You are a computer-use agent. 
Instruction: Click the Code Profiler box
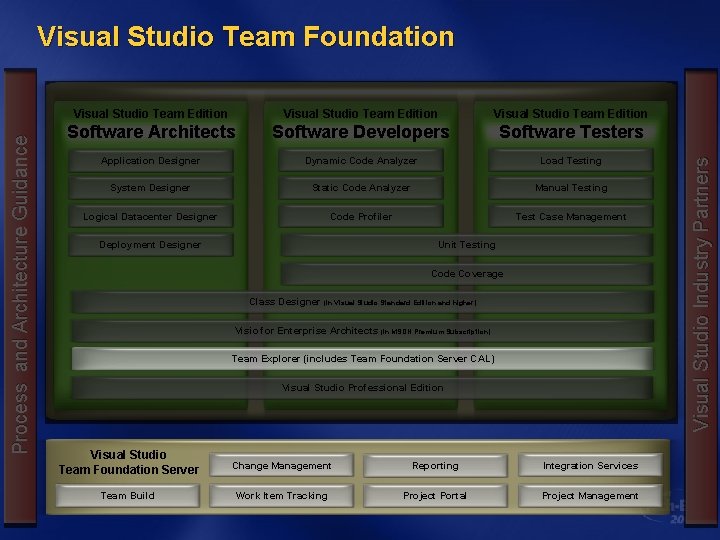pos(361,216)
